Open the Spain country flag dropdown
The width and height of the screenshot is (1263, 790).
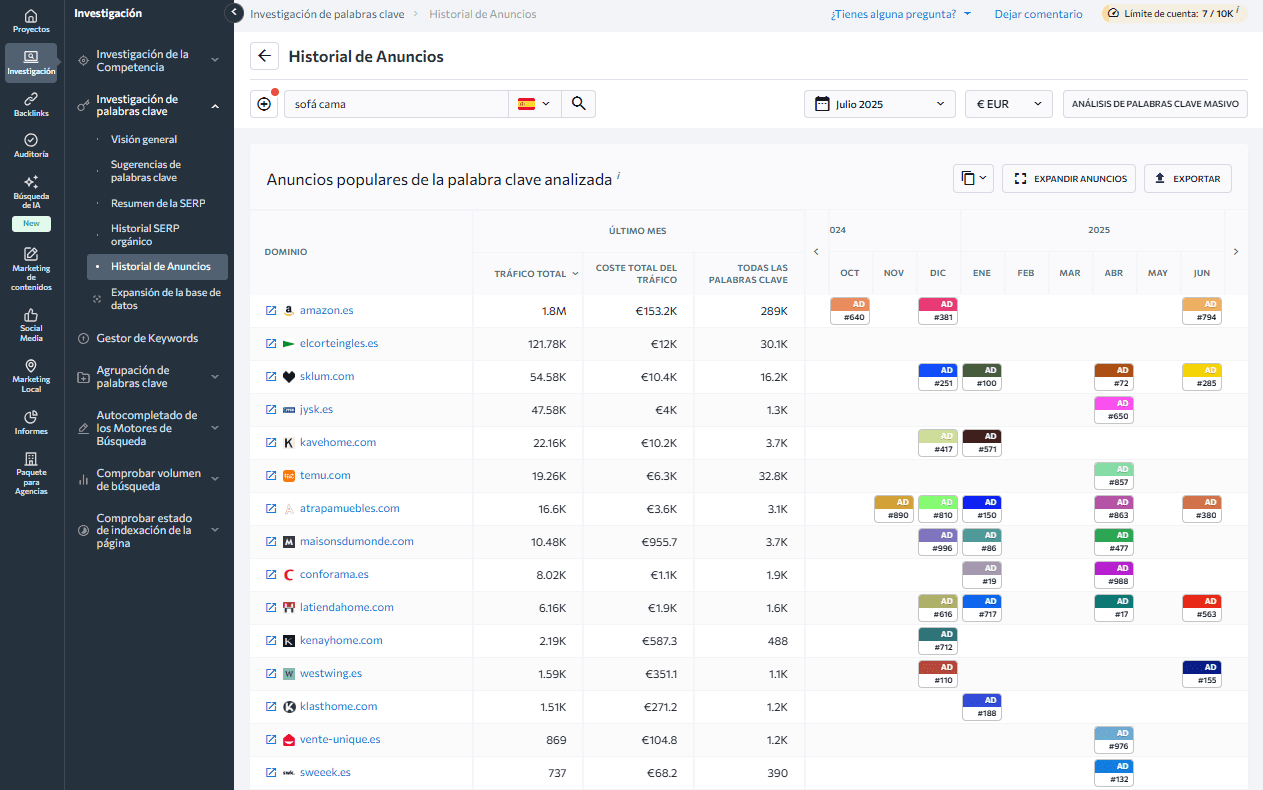[x=535, y=104]
